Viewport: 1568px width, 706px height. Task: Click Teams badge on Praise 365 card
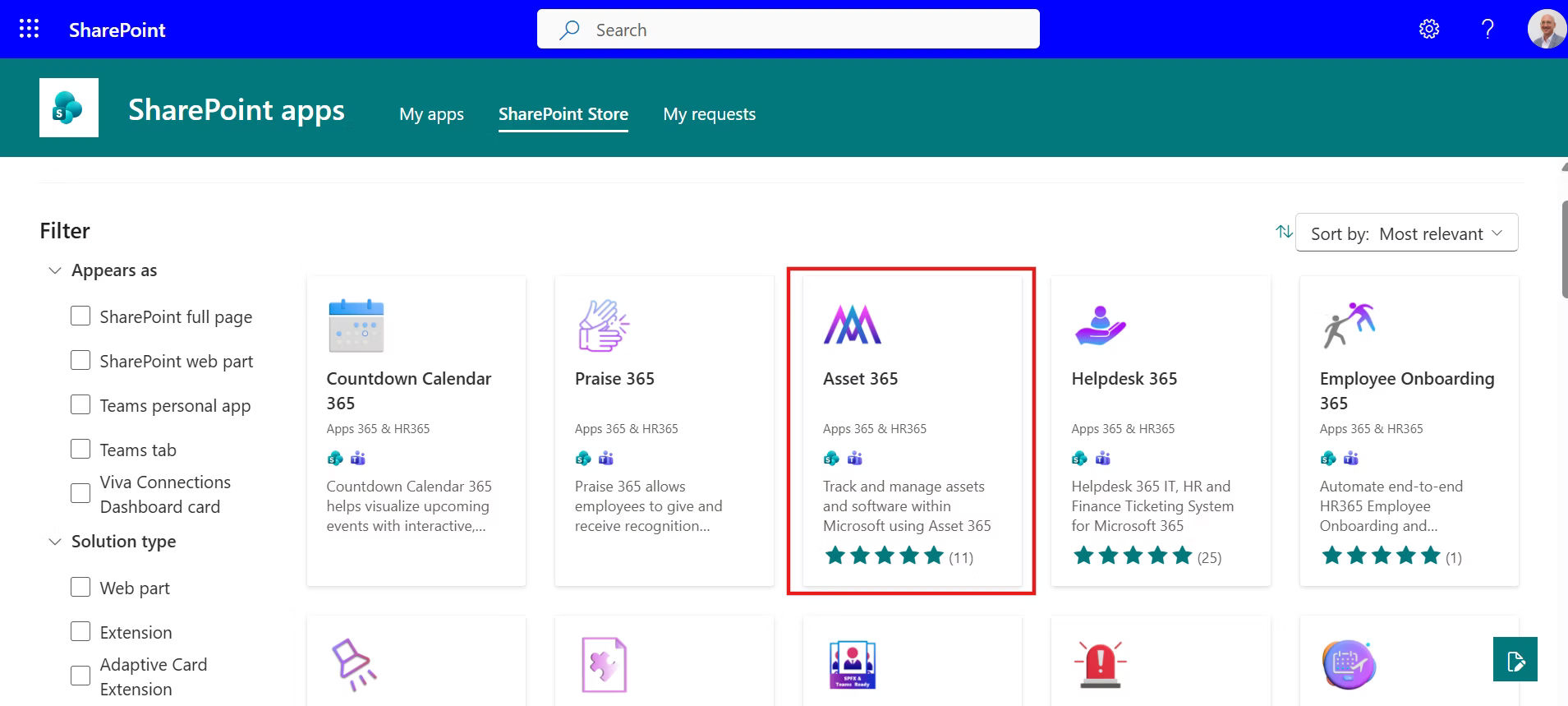pyautogui.click(x=606, y=458)
